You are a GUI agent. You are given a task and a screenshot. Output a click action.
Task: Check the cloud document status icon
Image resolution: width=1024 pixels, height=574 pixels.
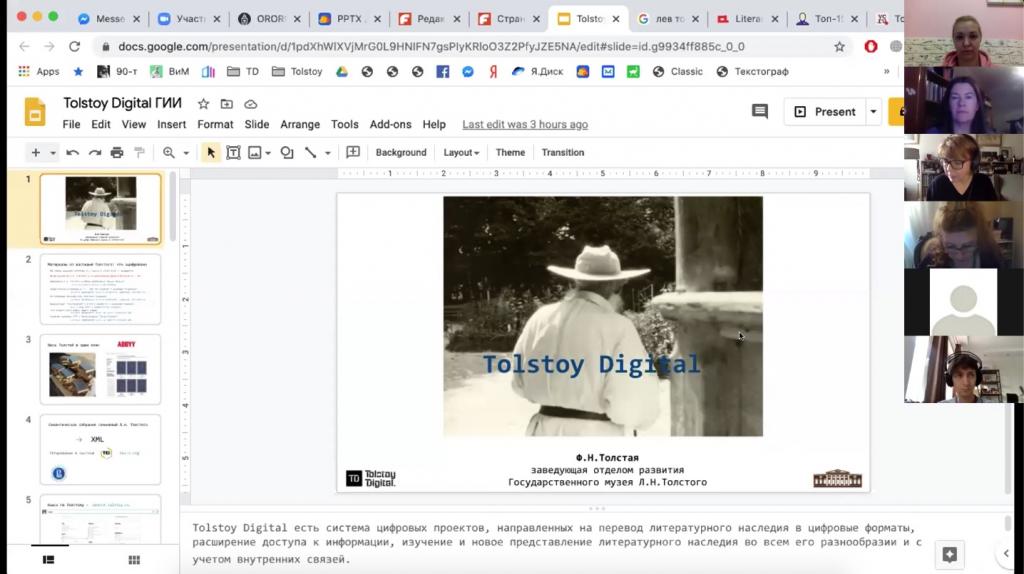(x=250, y=104)
